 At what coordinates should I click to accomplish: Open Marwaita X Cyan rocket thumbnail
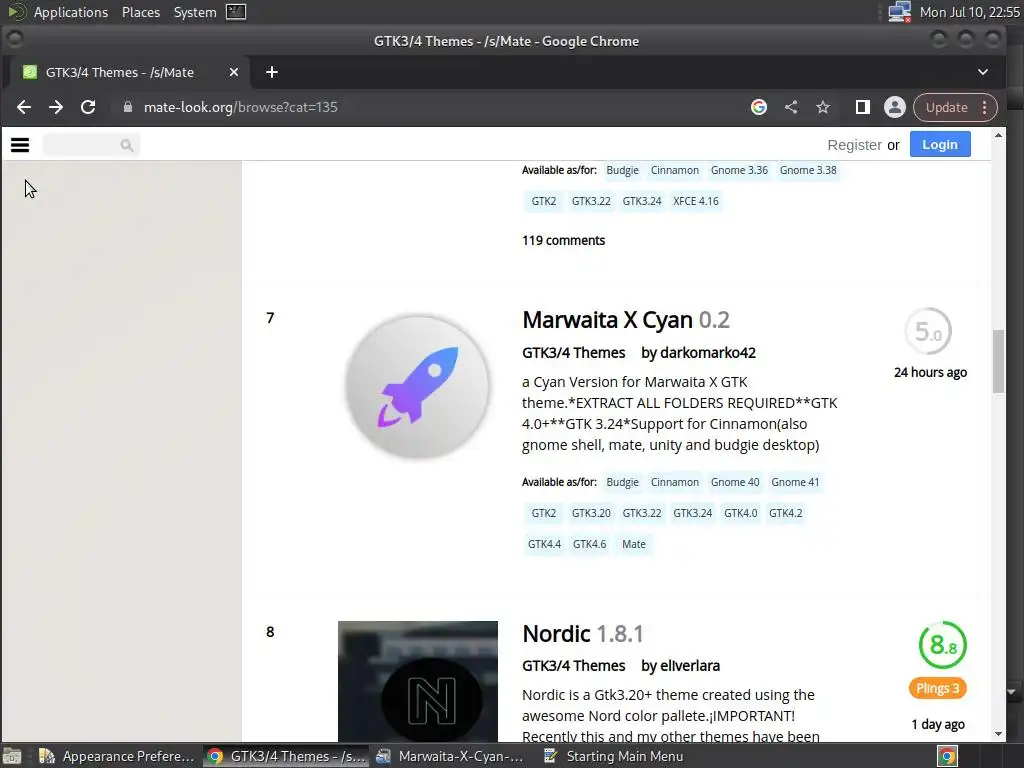coord(418,387)
